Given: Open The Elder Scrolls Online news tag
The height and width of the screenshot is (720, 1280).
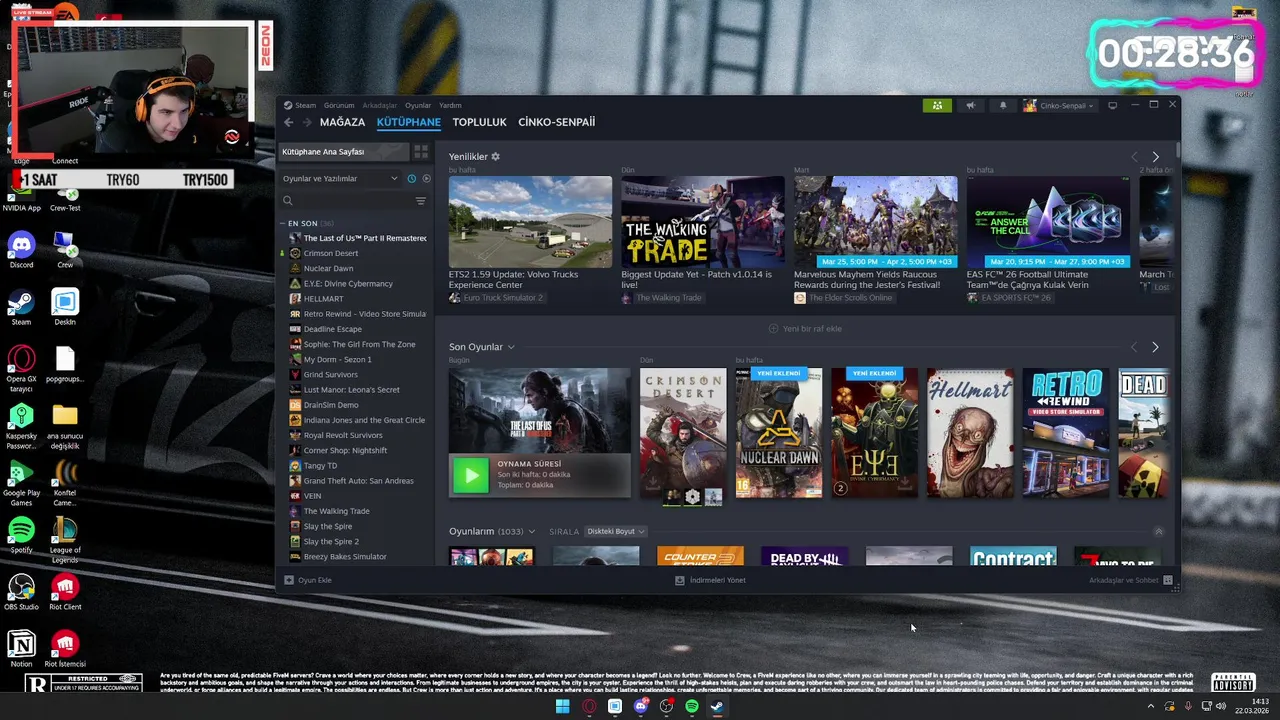Looking at the screenshot, I should tap(843, 298).
